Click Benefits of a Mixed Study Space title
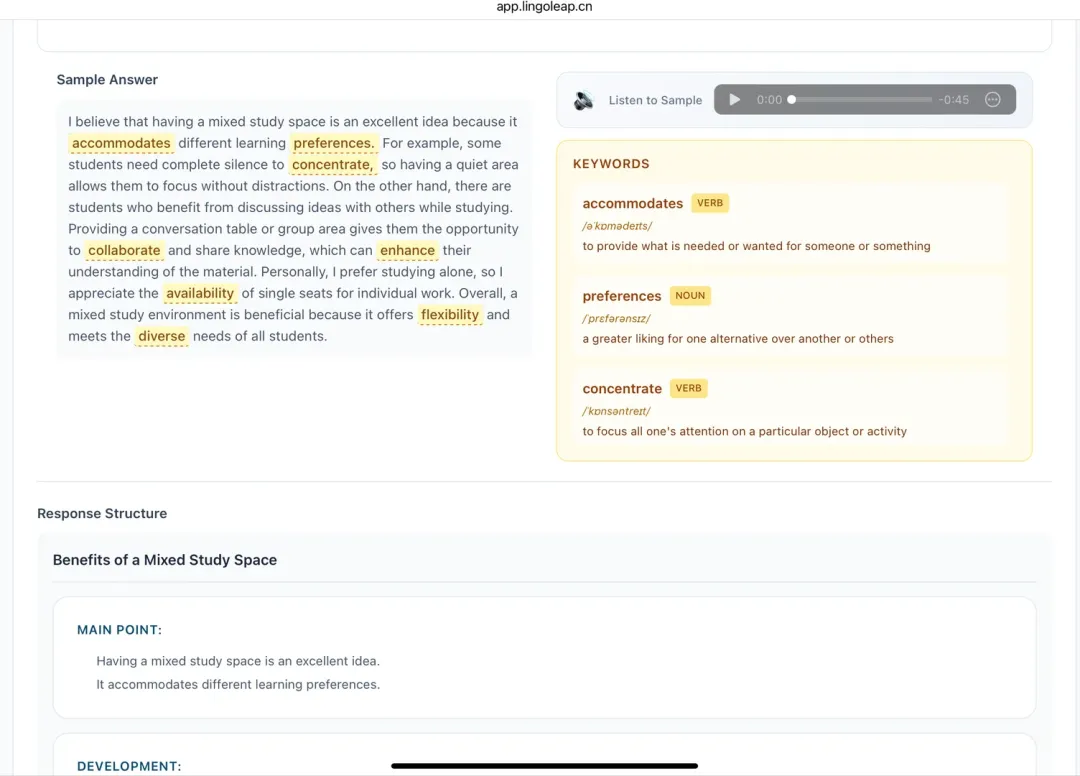Viewport: 1080px width, 776px height. pyautogui.click(x=165, y=560)
